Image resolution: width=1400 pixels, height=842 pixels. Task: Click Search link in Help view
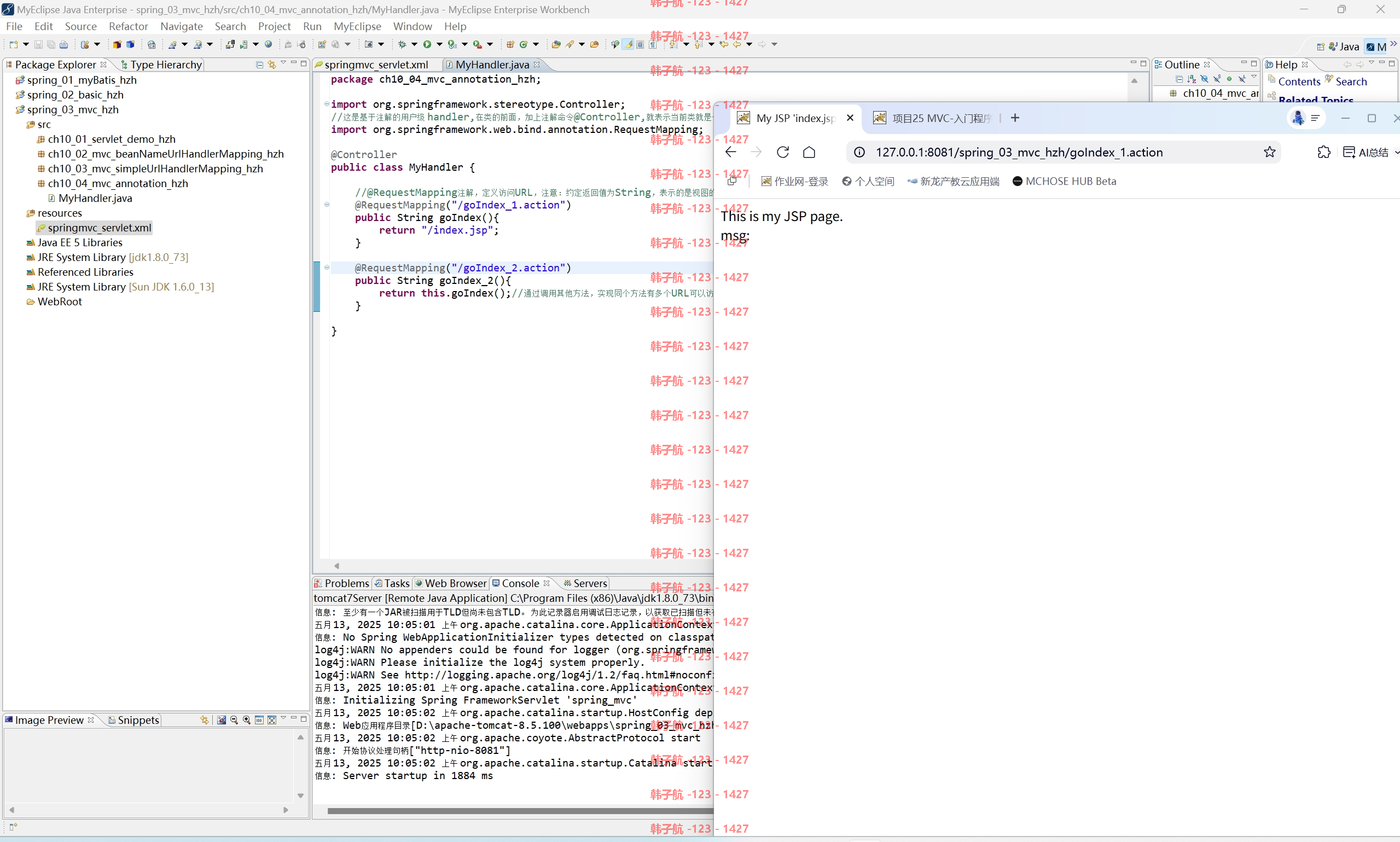point(1351,82)
